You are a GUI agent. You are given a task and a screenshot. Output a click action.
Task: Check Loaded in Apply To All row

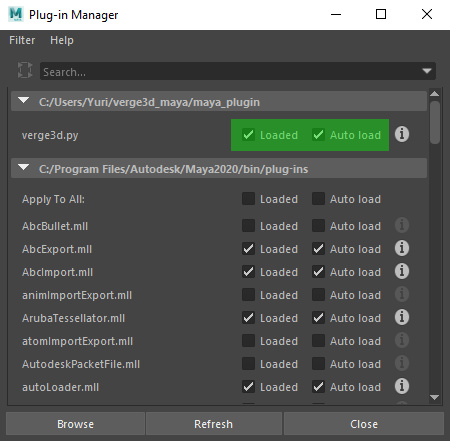point(248,199)
